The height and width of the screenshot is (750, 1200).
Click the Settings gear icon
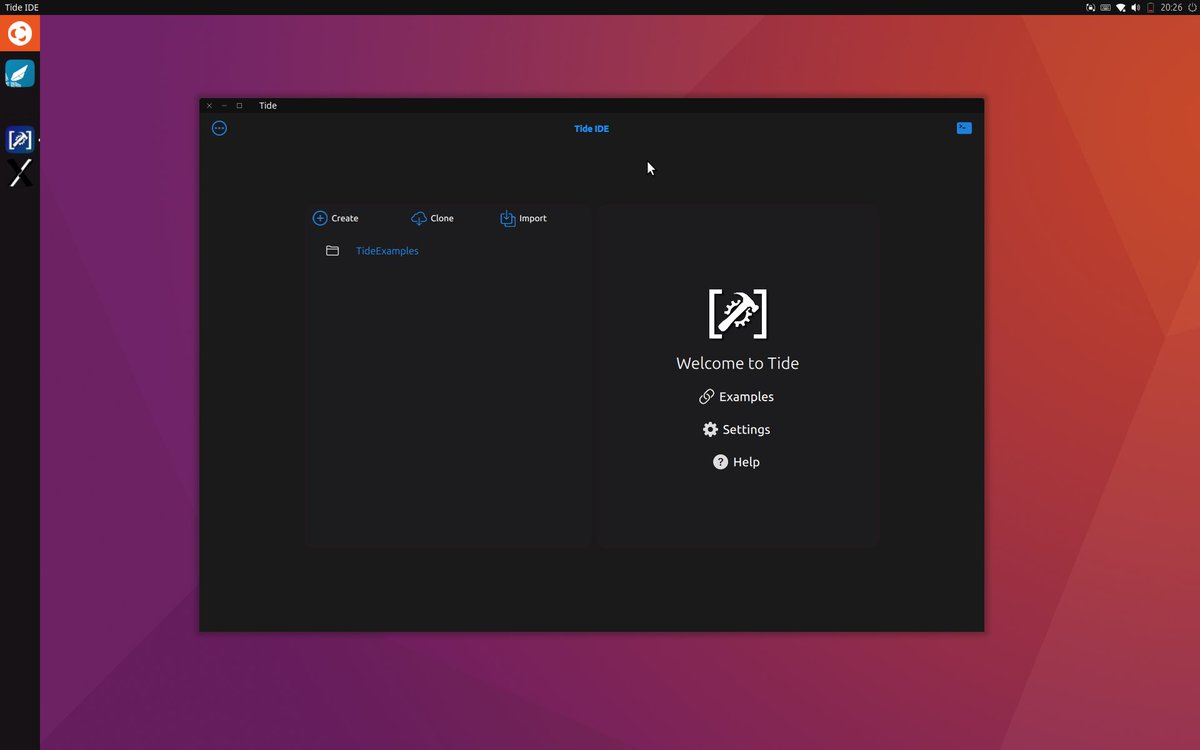coord(710,429)
